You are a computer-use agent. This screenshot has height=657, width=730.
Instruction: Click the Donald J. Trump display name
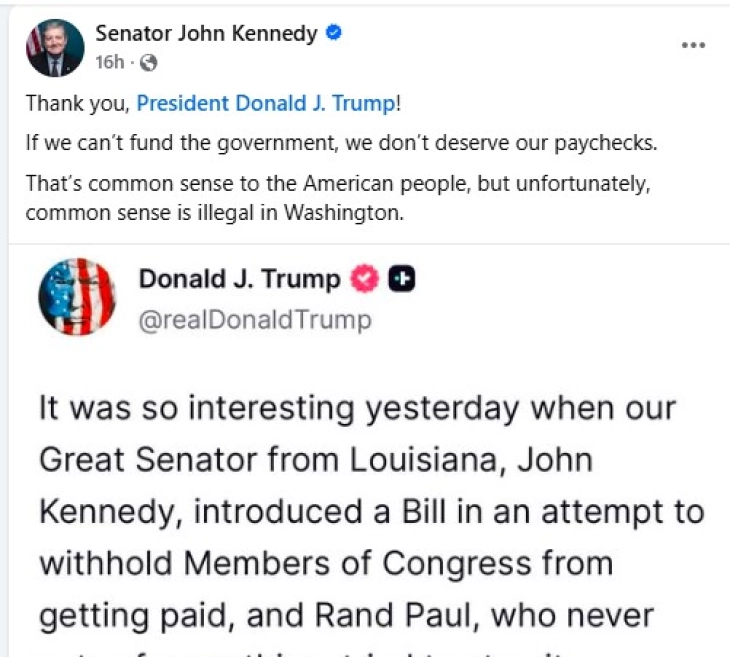coord(240,280)
